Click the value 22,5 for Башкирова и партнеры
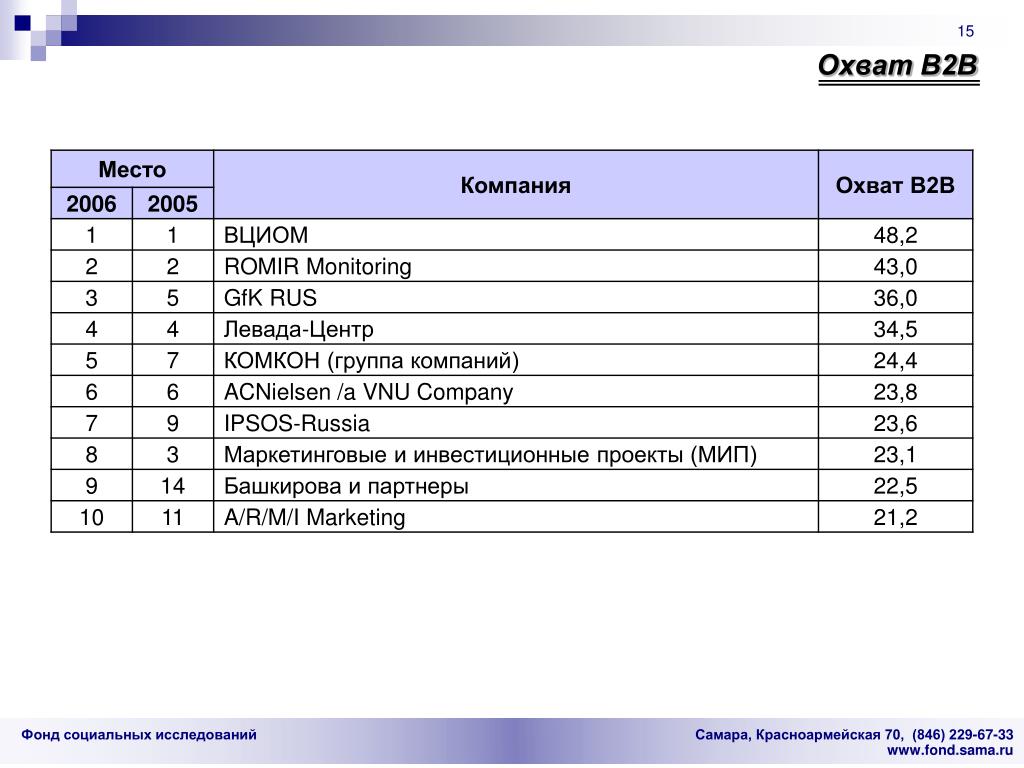The width and height of the screenshot is (1024, 768). [895, 486]
